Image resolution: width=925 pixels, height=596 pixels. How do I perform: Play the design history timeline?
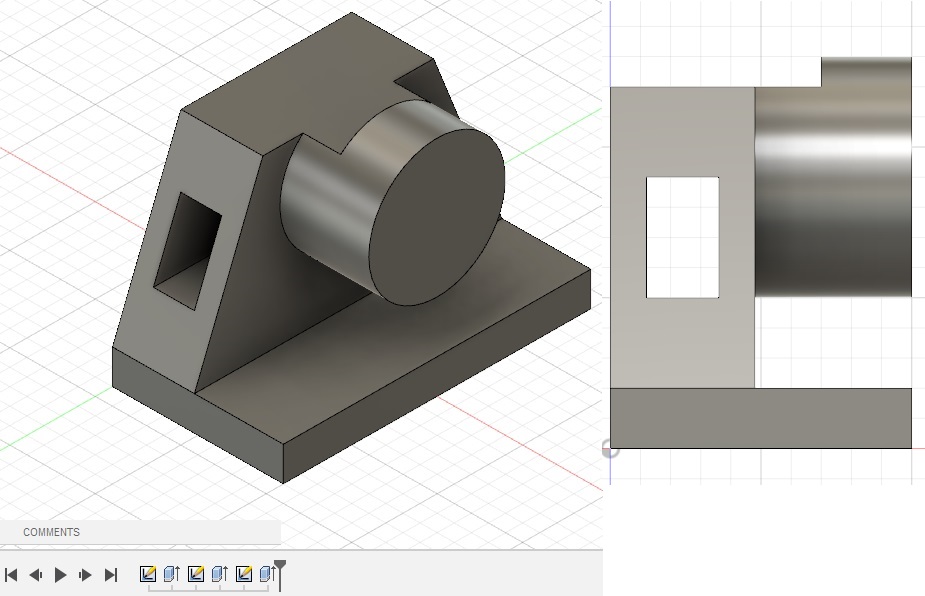[60, 575]
